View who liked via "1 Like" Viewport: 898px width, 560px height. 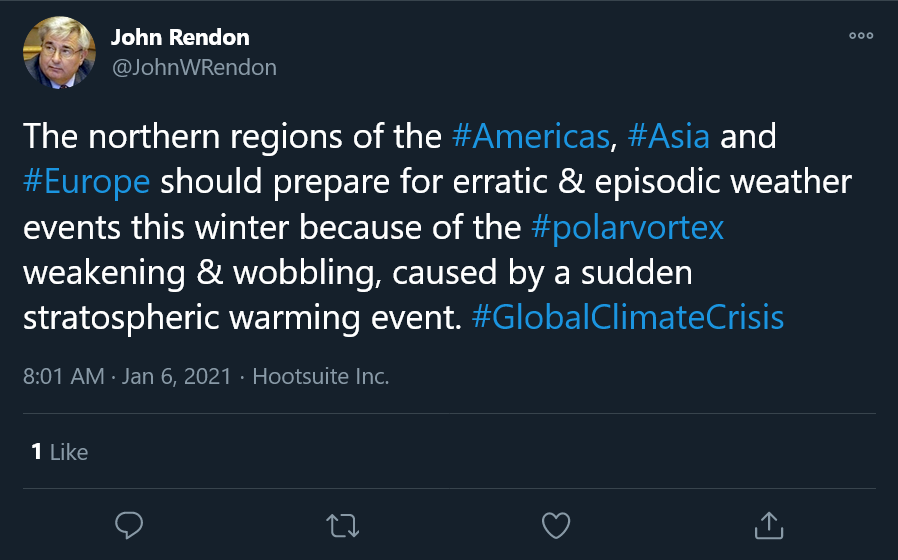point(59,452)
